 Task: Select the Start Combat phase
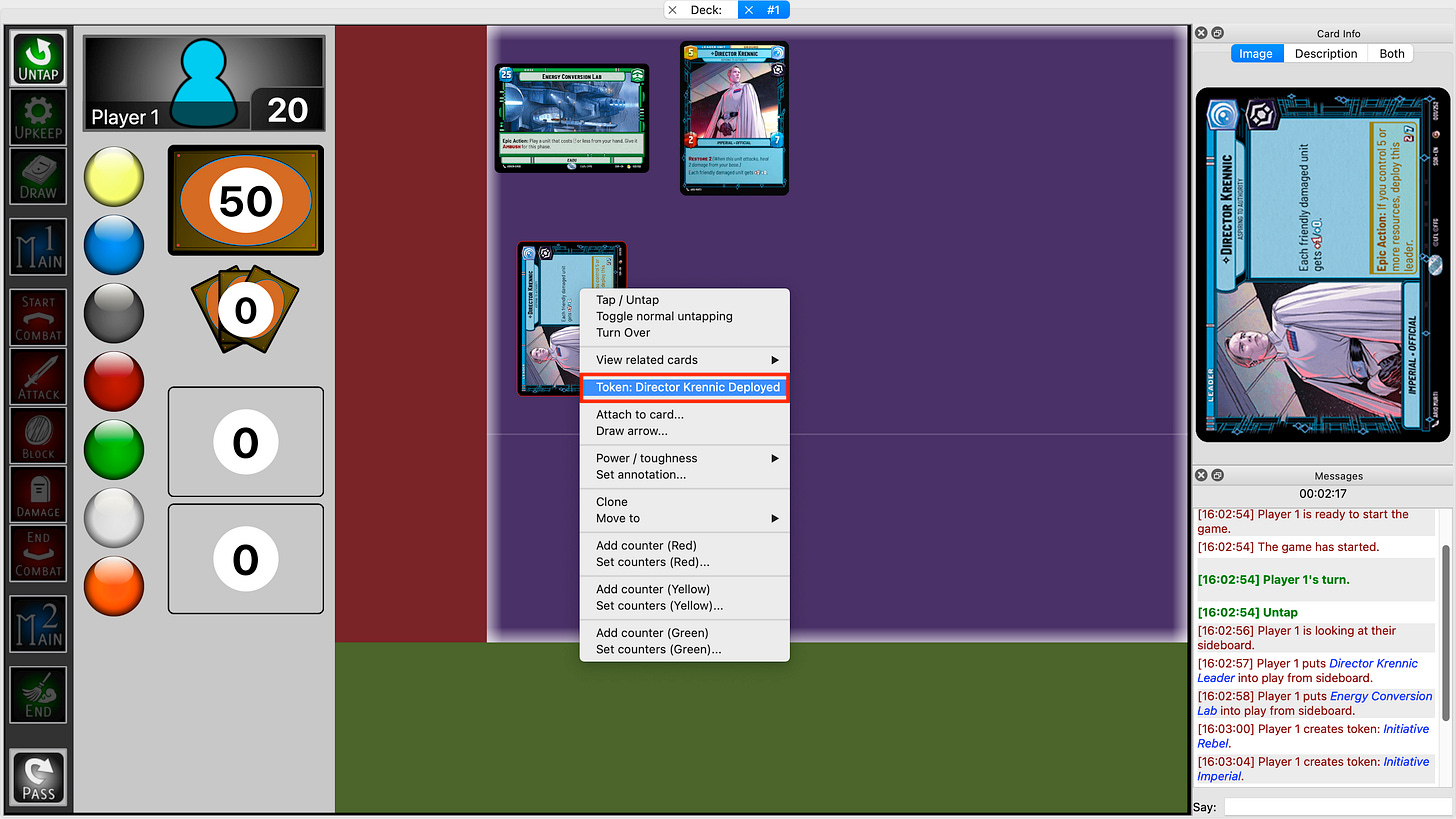(x=38, y=317)
